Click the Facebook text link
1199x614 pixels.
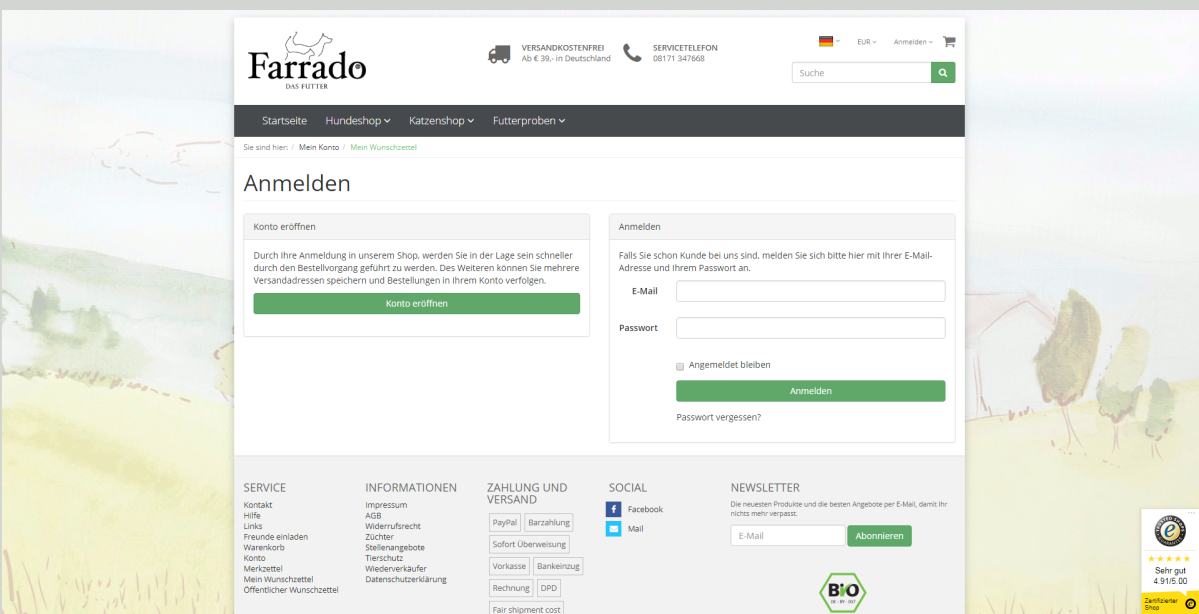(645, 509)
